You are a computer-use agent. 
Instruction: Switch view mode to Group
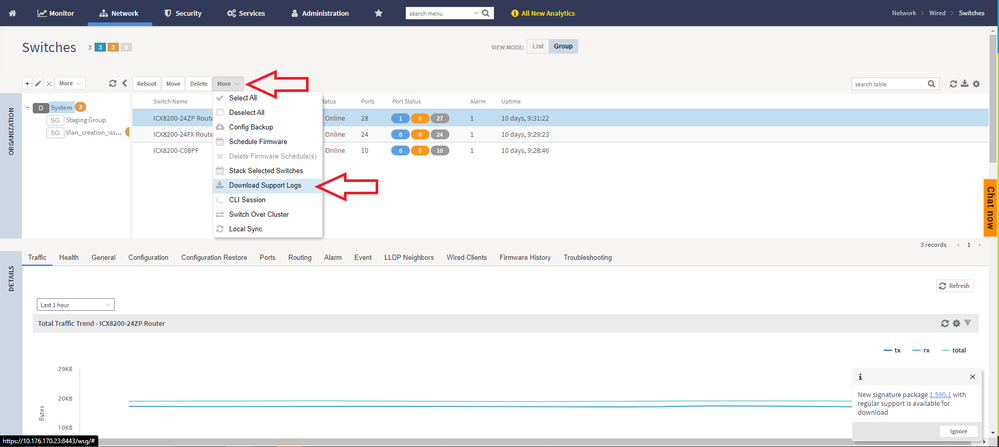pos(564,46)
